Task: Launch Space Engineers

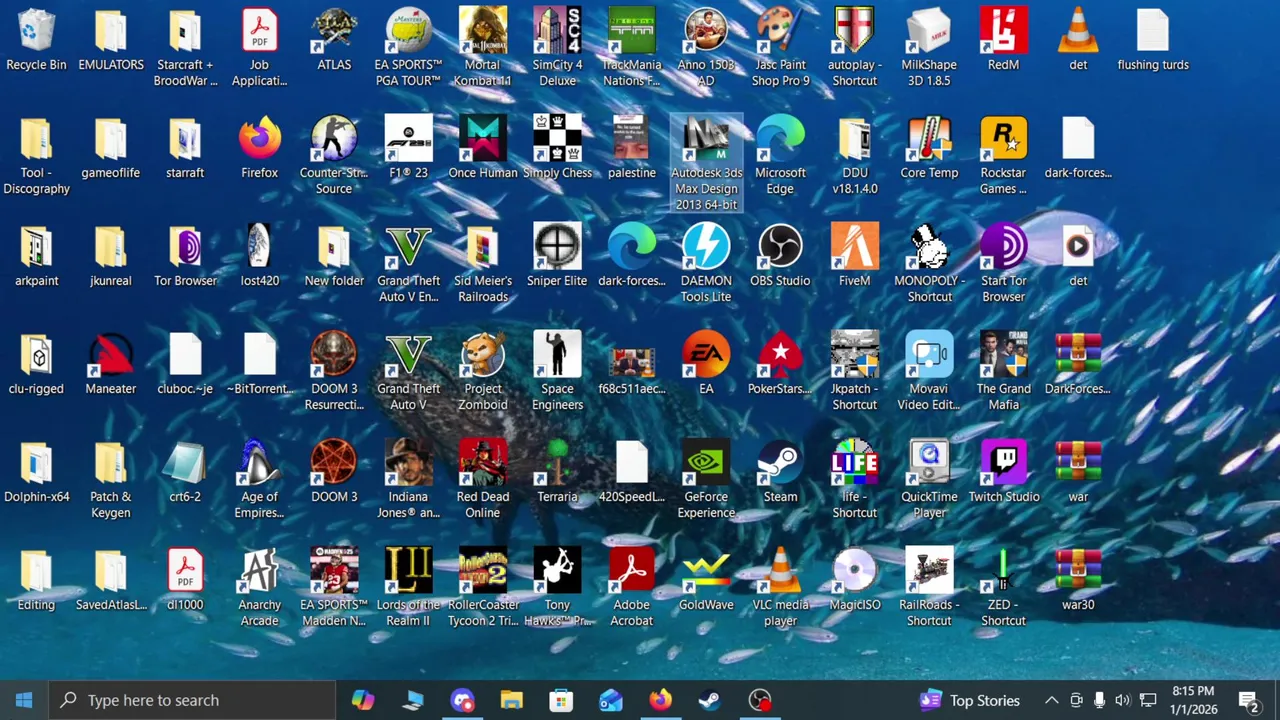Action: [557, 370]
